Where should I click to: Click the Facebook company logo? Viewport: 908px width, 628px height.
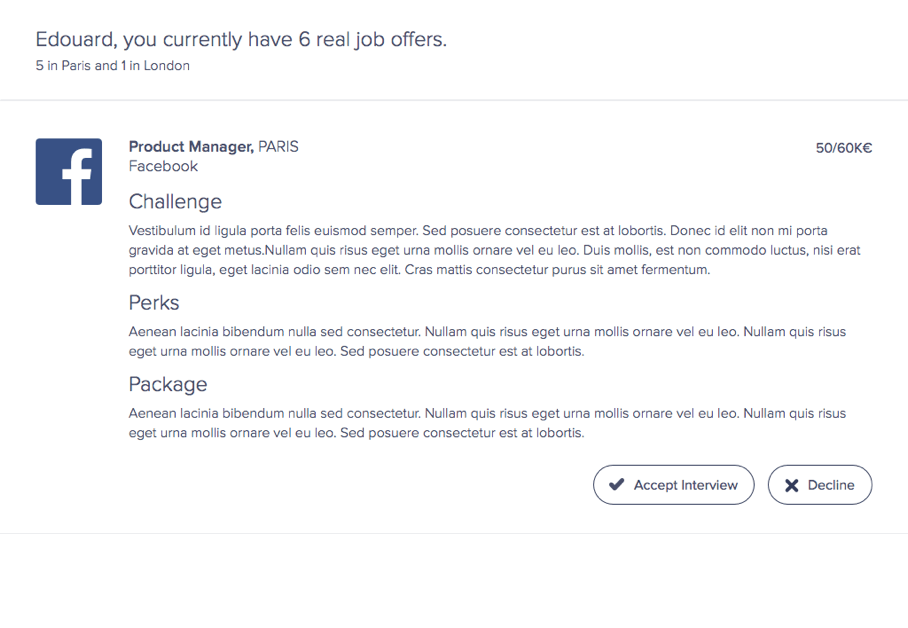coord(69,171)
